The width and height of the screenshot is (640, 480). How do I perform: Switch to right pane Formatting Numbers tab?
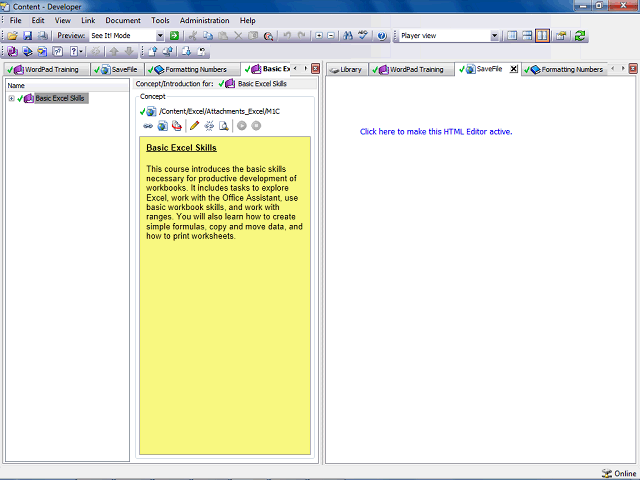pos(564,69)
